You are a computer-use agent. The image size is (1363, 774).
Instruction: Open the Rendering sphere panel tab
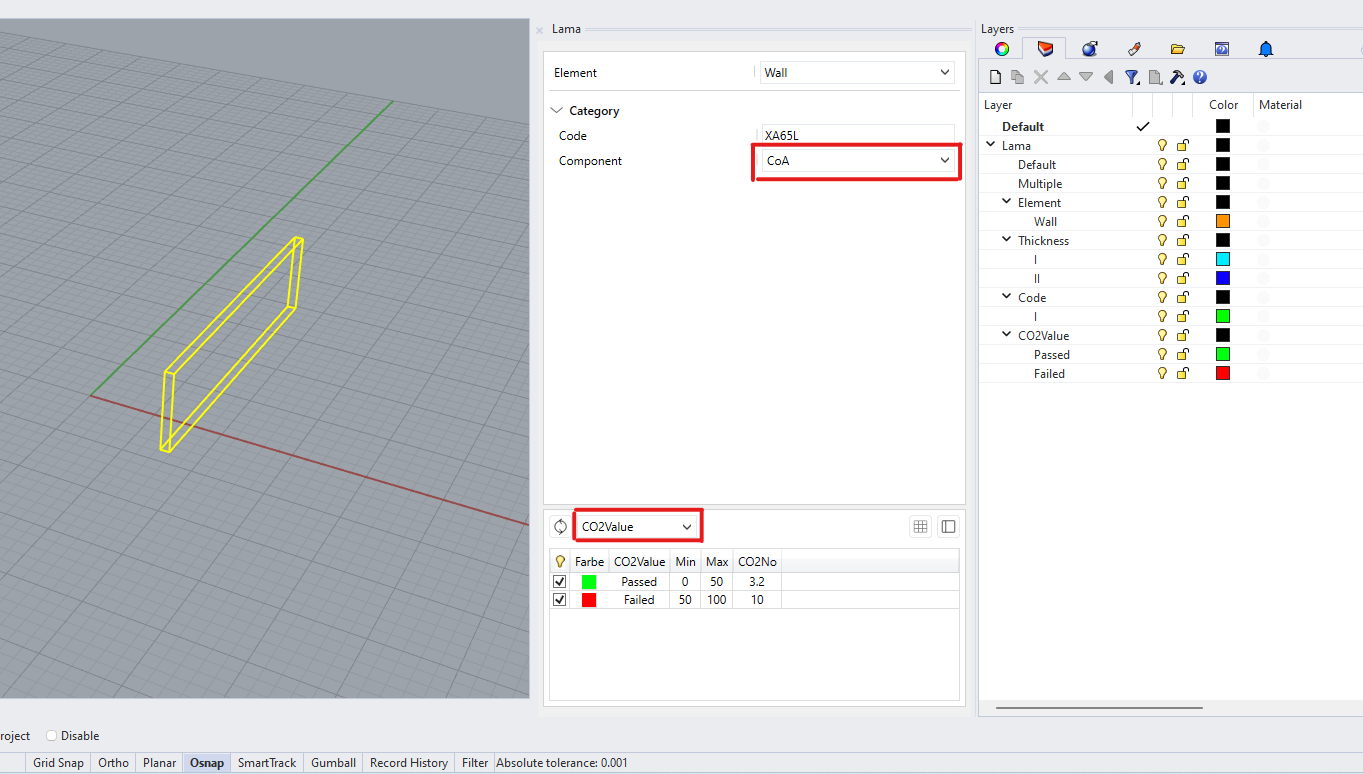(x=1090, y=49)
